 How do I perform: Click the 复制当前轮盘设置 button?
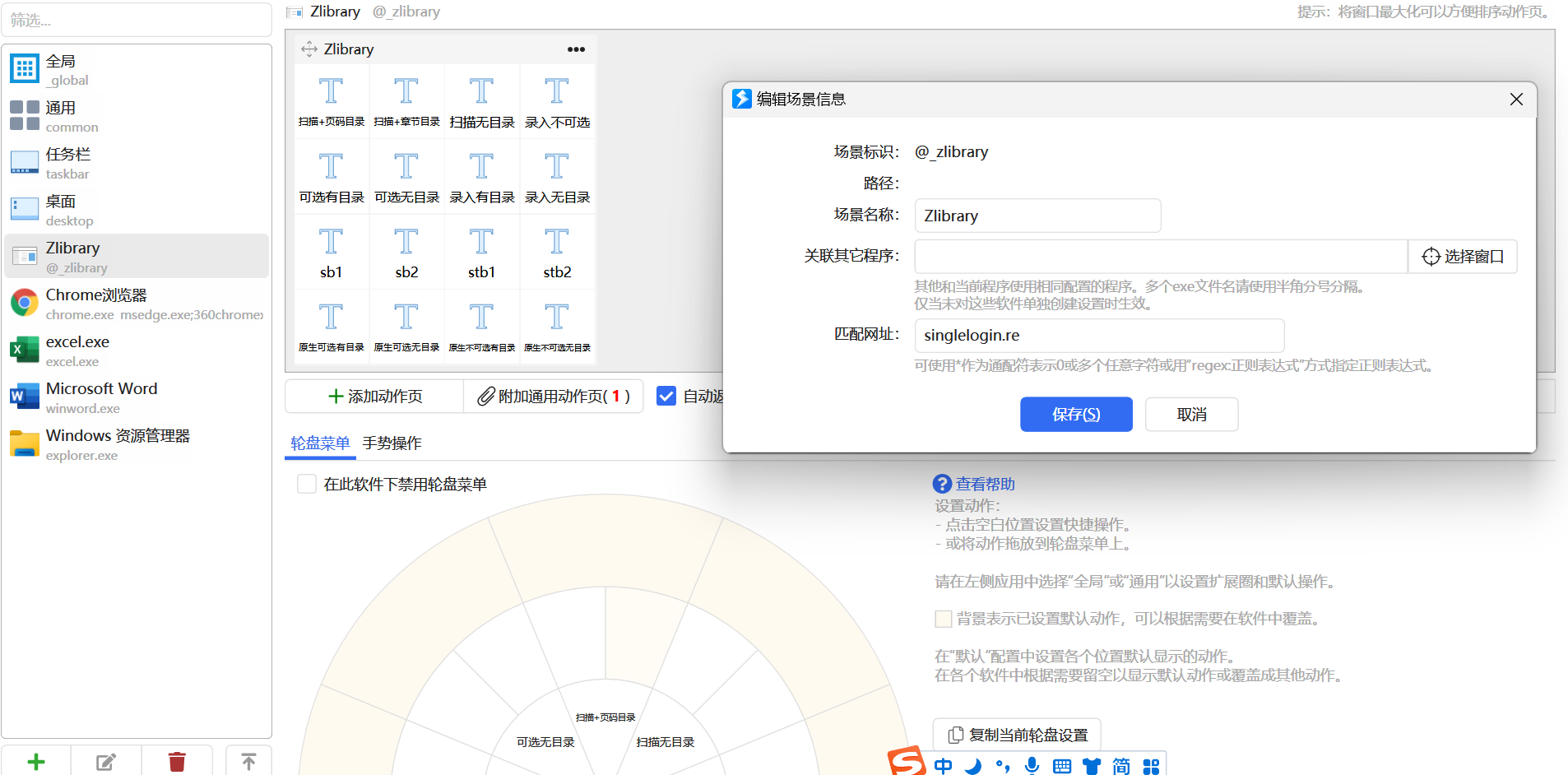[1017, 735]
